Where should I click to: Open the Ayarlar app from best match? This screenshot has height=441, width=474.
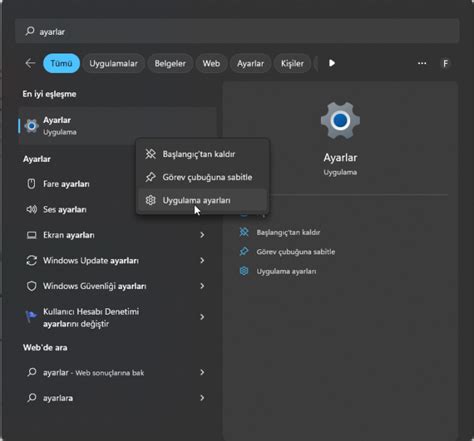coord(117,126)
